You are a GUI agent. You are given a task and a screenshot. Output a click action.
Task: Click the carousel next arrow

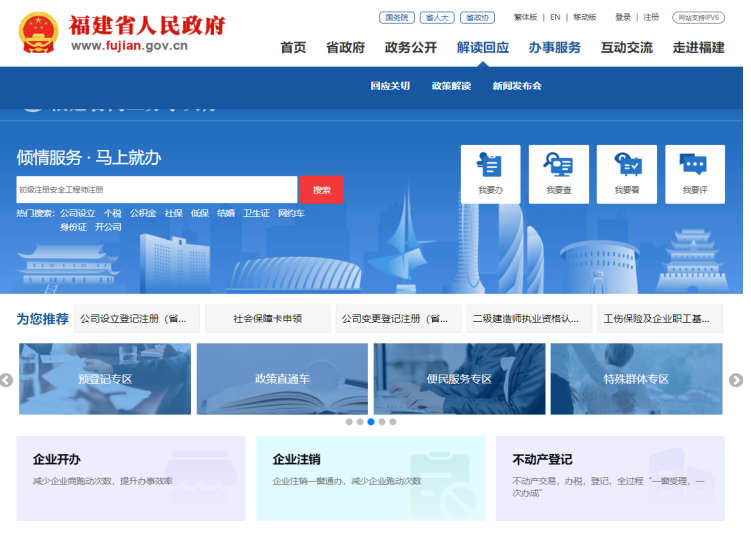pos(736,380)
